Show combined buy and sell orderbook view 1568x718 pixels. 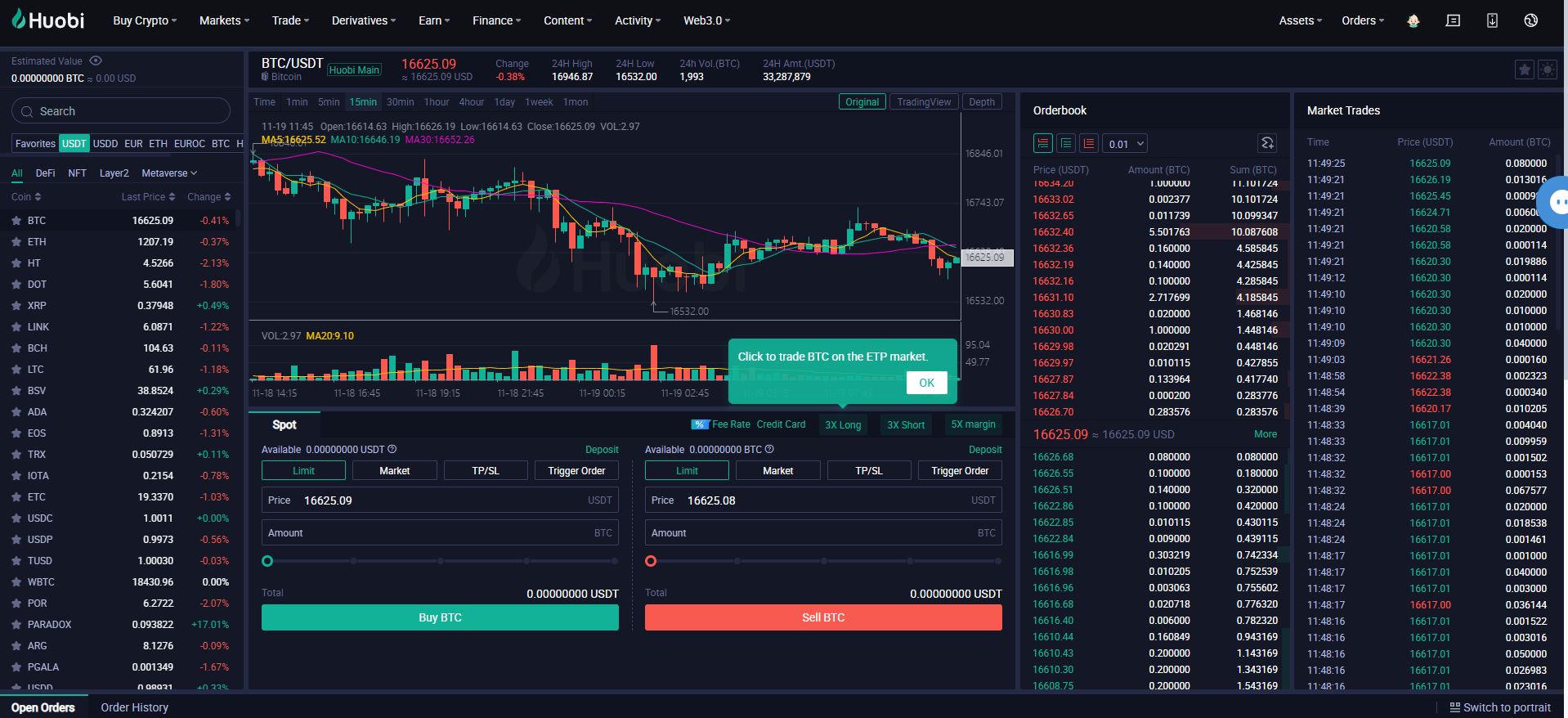(x=1043, y=143)
